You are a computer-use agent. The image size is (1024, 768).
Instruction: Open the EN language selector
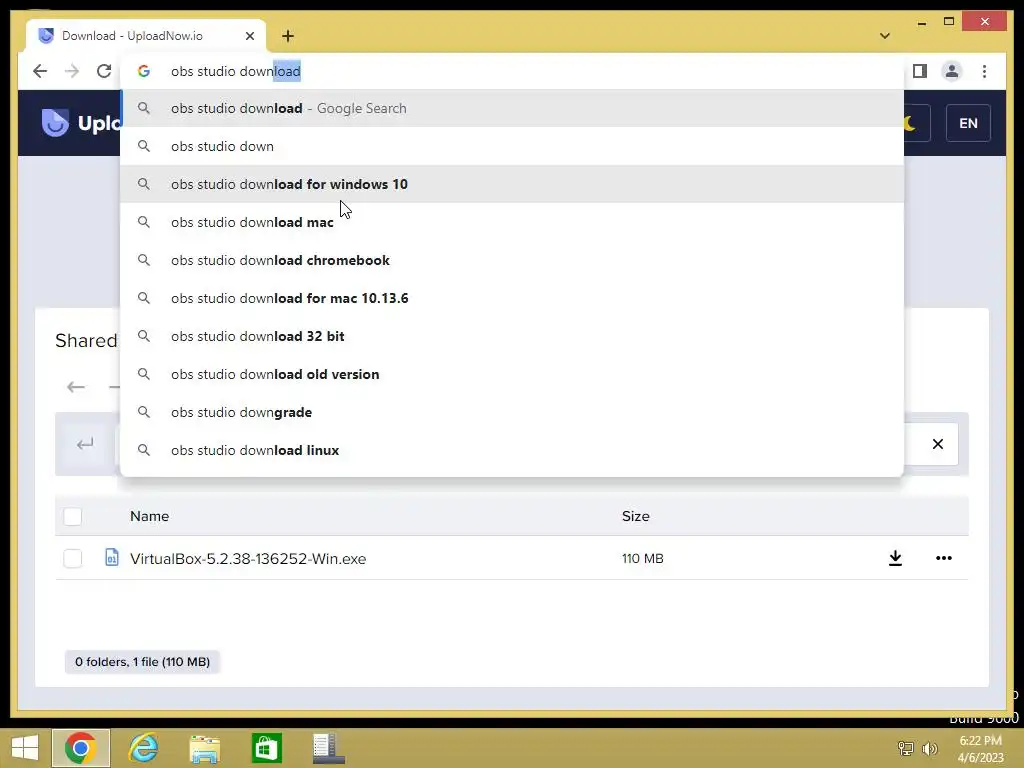click(x=968, y=123)
